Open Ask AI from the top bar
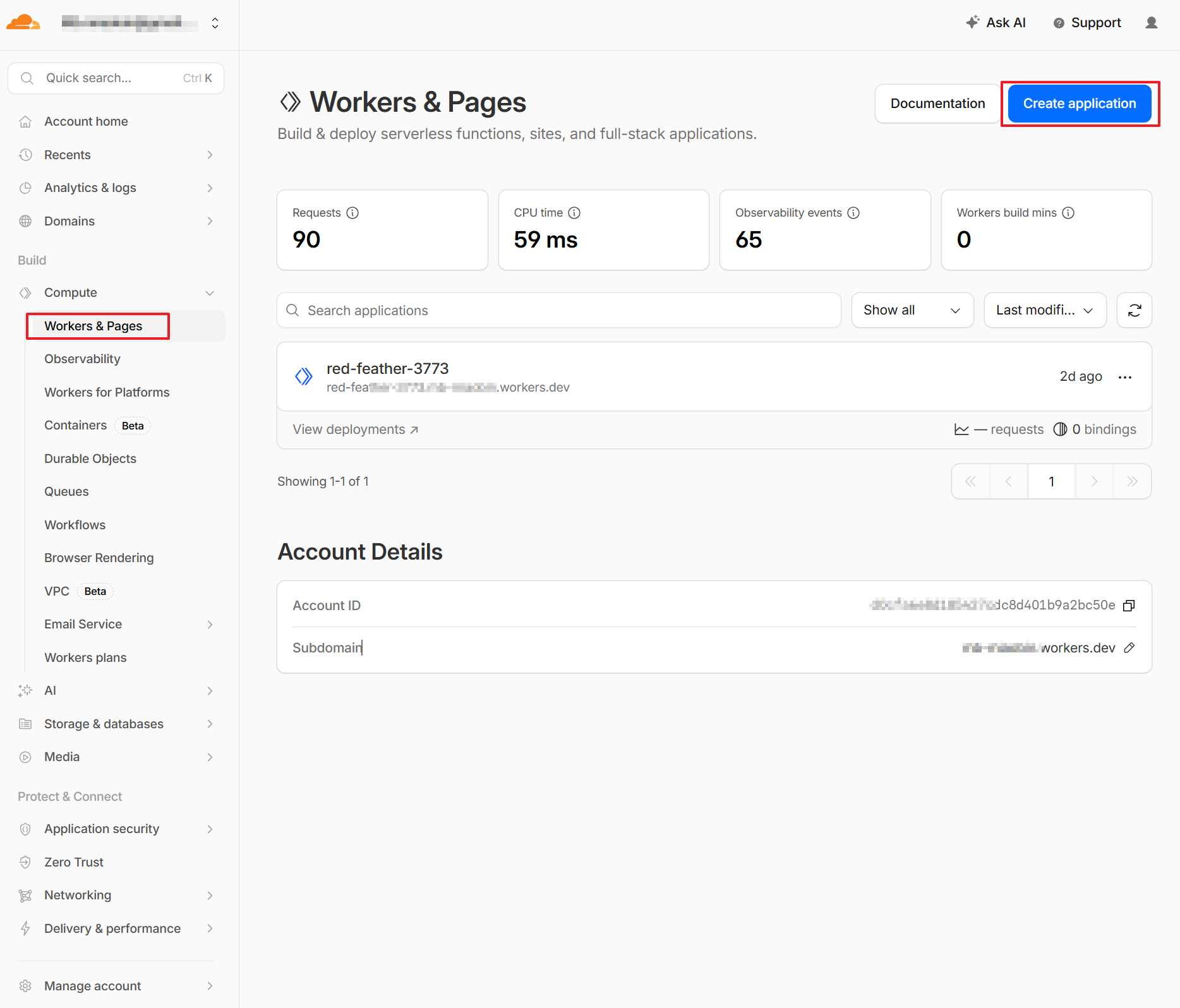1180x1008 pixels. pos(996,22)
